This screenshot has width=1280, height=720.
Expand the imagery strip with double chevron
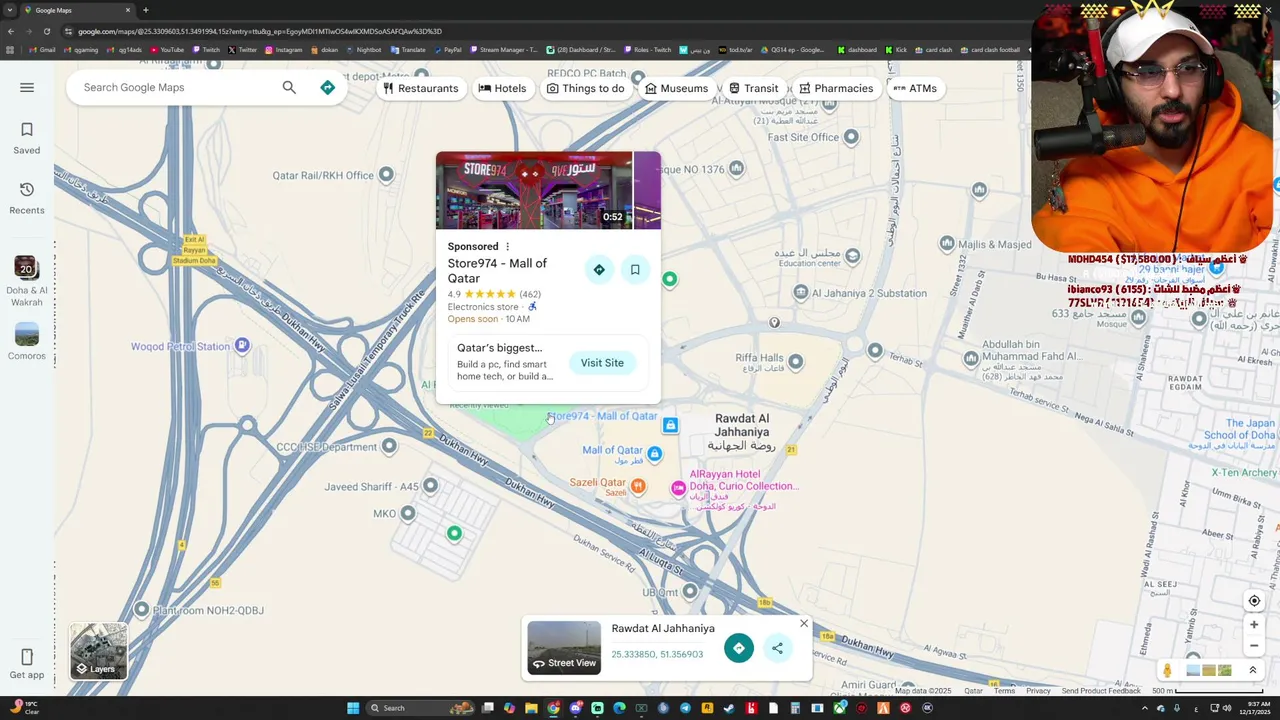(1252, 670)
